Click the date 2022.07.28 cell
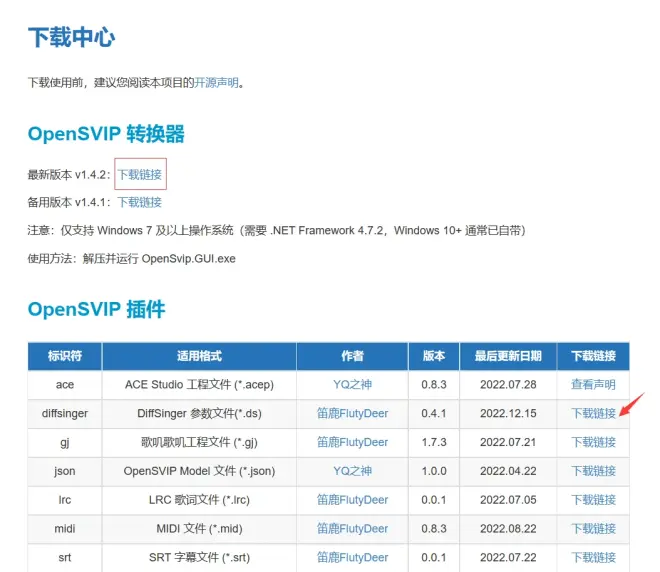This screenshot has width=660, height=572. point(508,384)
